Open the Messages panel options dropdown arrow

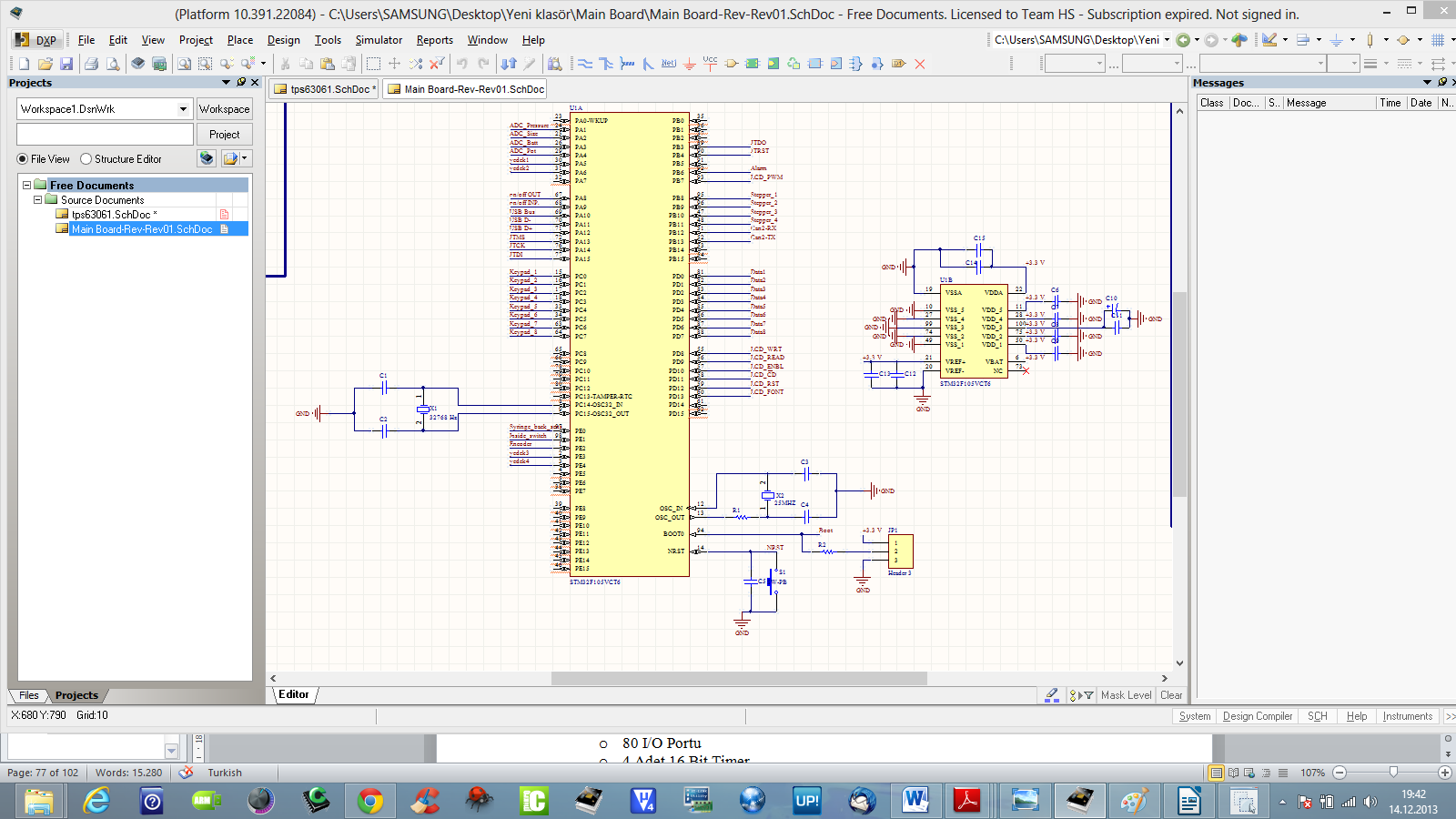1427,82
